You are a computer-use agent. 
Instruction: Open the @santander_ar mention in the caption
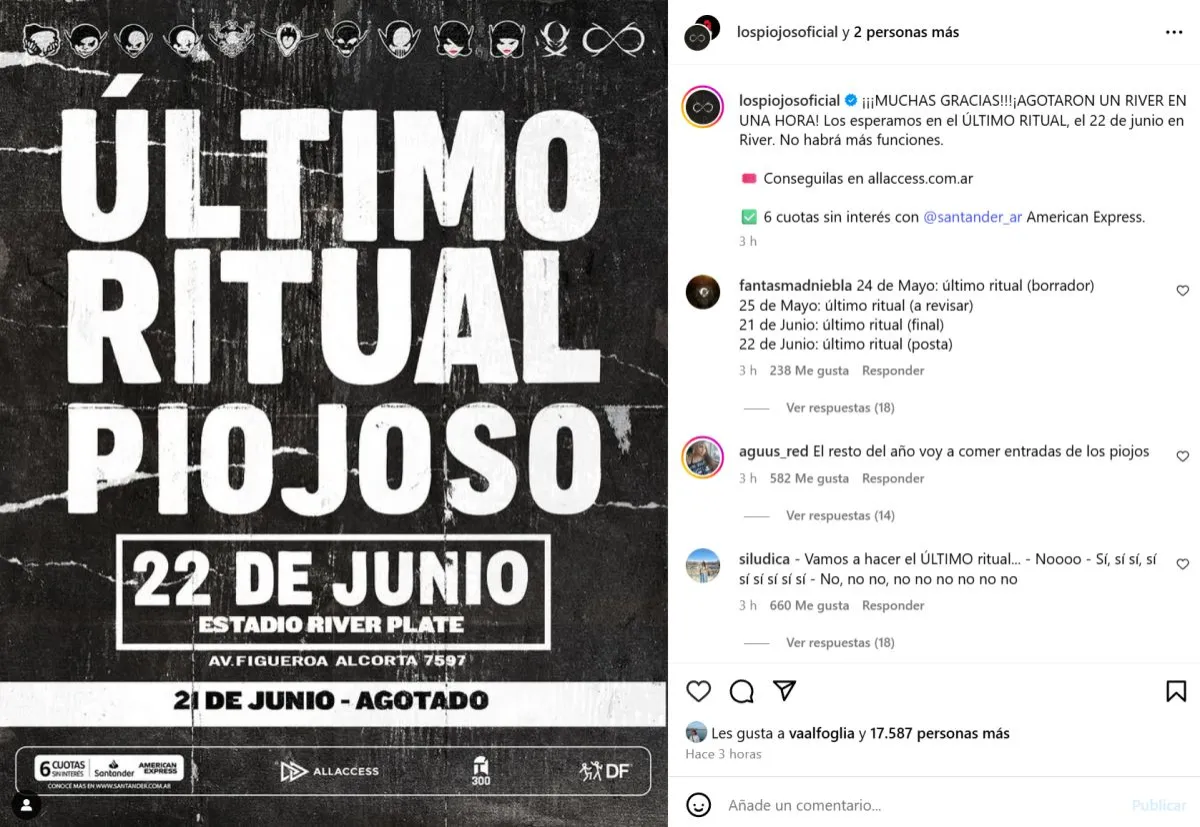coord(972,217)
